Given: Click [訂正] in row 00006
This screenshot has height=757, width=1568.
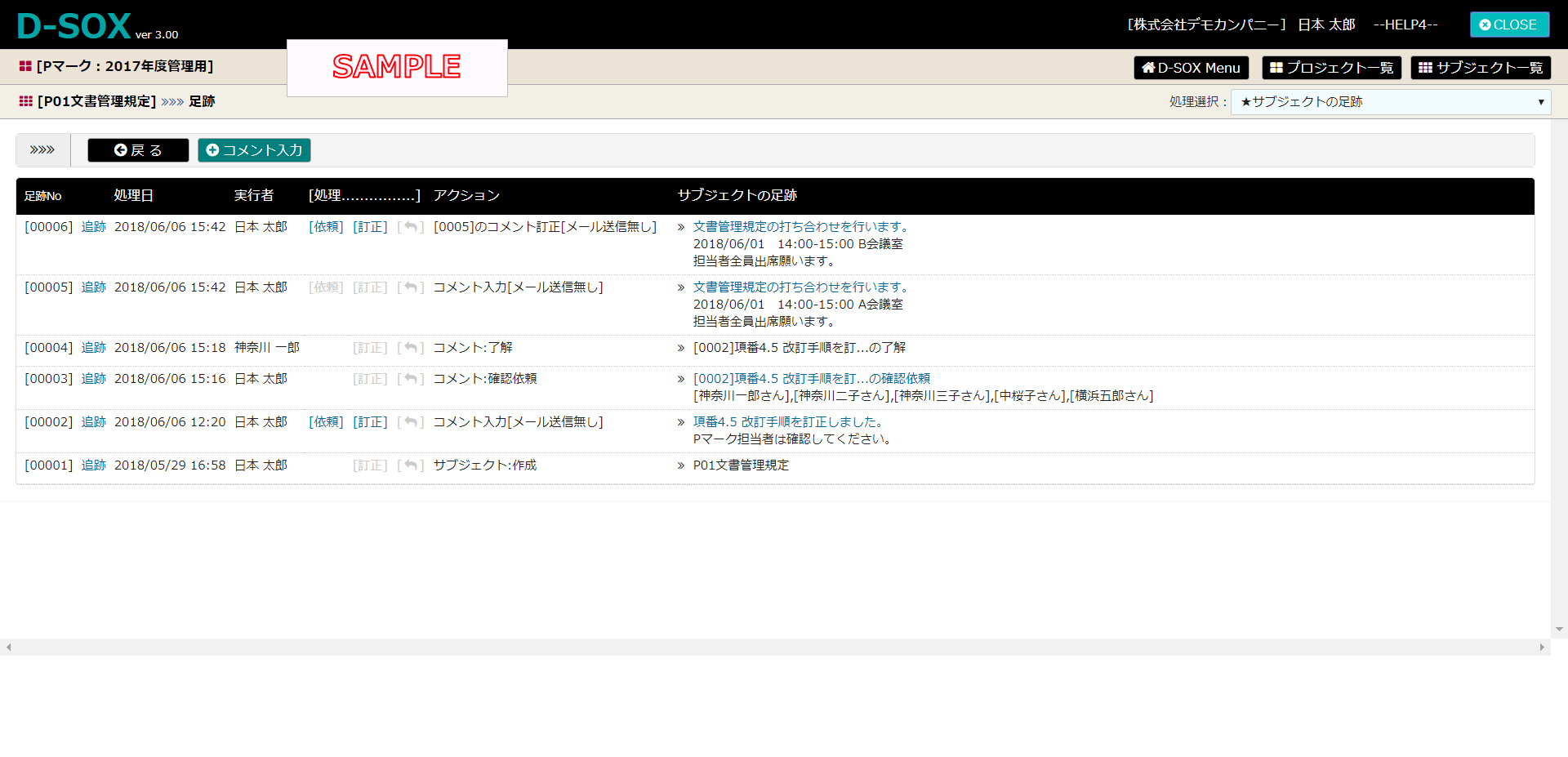Looking at the screenshot, I should click(x=370, y=227).
